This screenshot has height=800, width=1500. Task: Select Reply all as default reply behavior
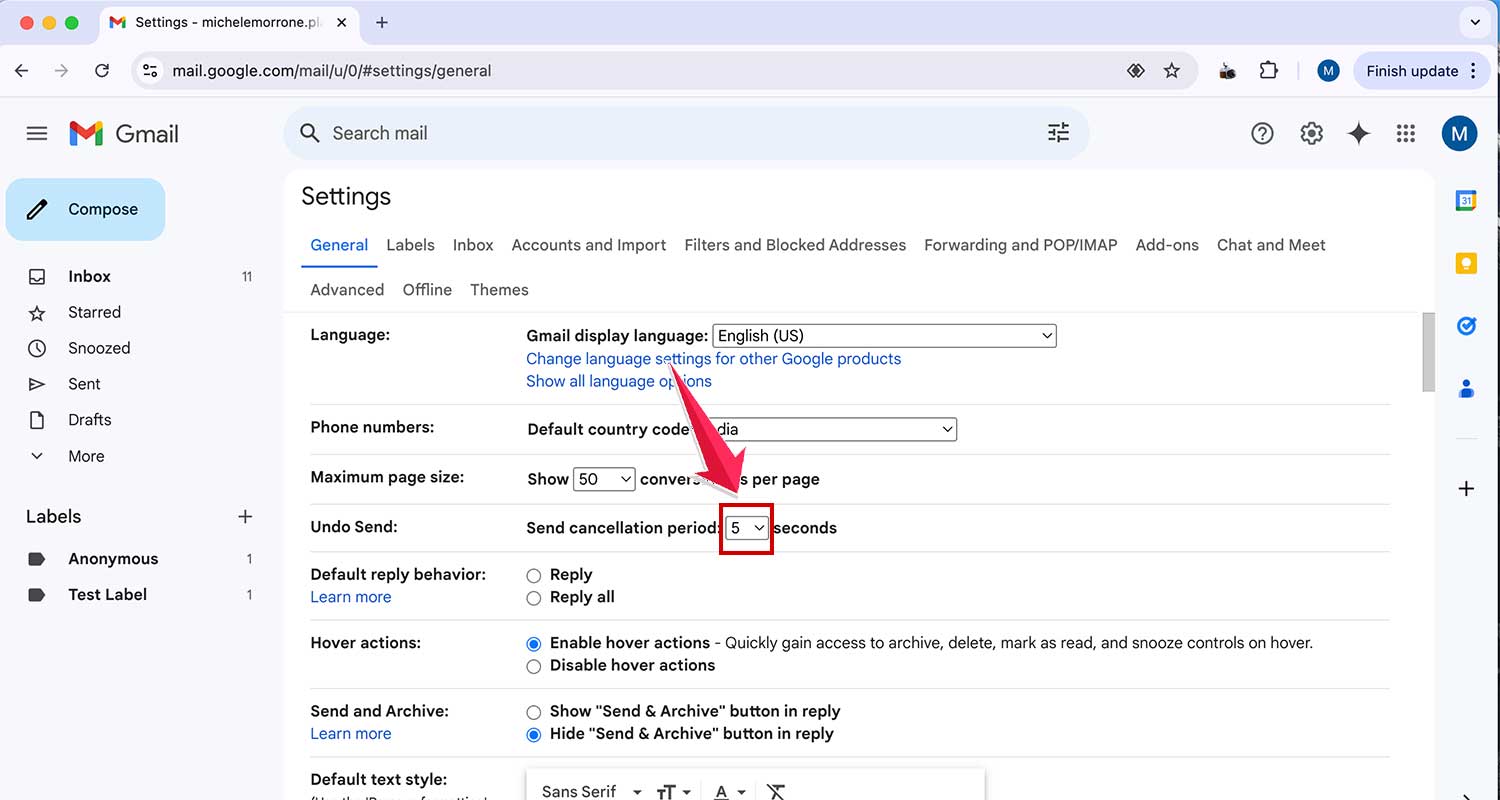pos(534,597)
